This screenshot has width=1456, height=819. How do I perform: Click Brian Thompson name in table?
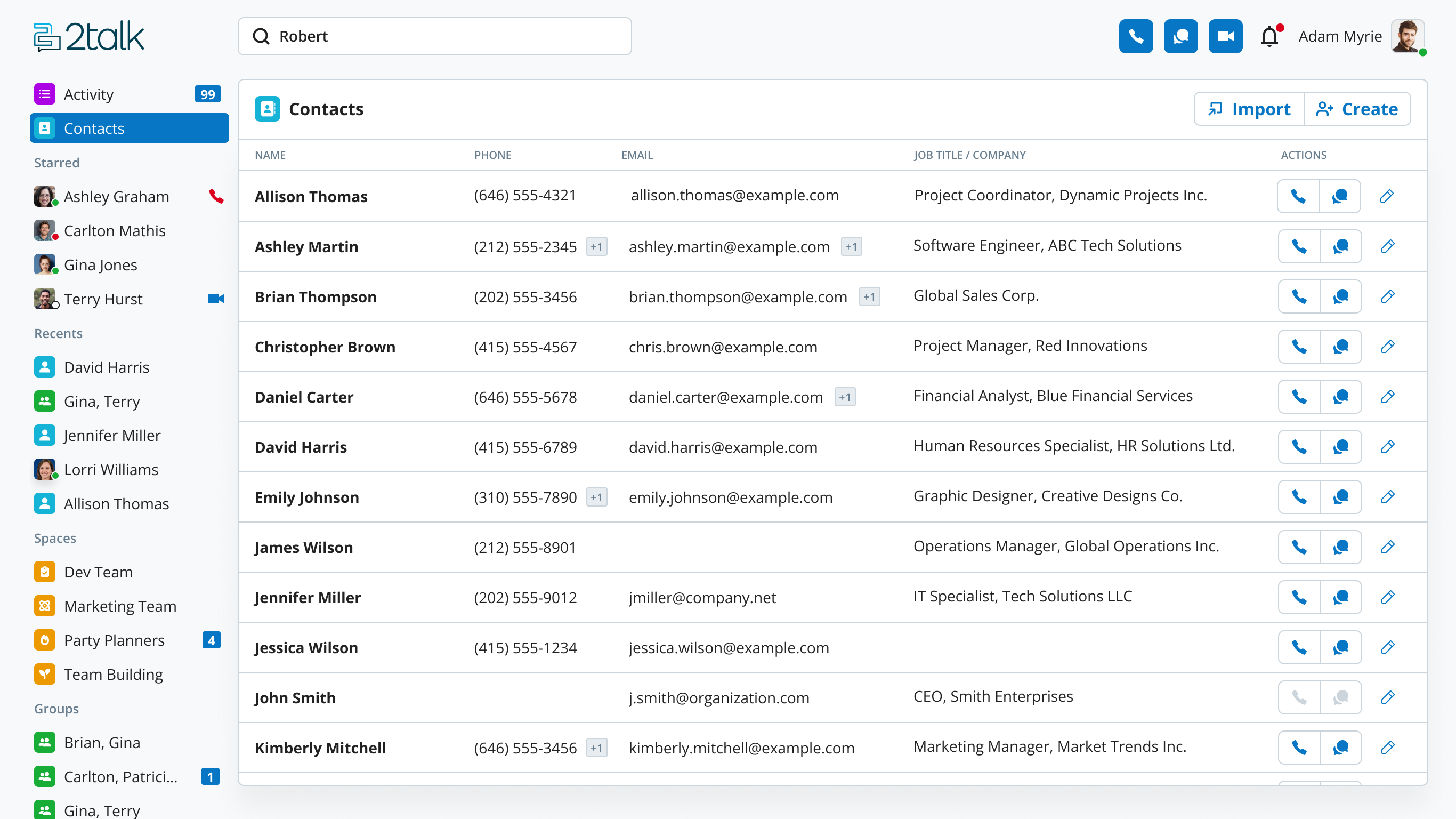[316, 296]
